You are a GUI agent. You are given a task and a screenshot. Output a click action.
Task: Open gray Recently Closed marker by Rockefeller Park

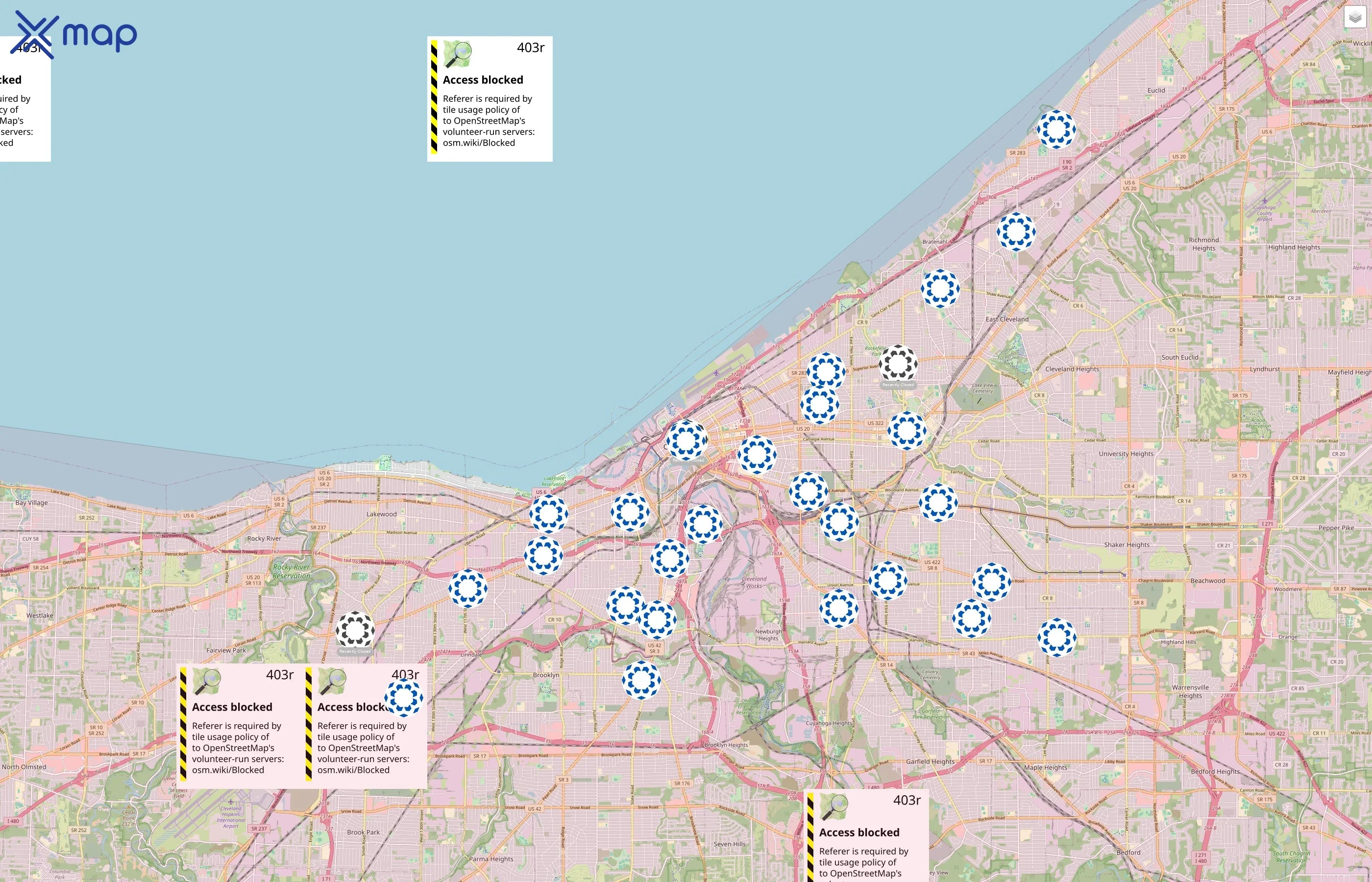click(x=898, y=364)
